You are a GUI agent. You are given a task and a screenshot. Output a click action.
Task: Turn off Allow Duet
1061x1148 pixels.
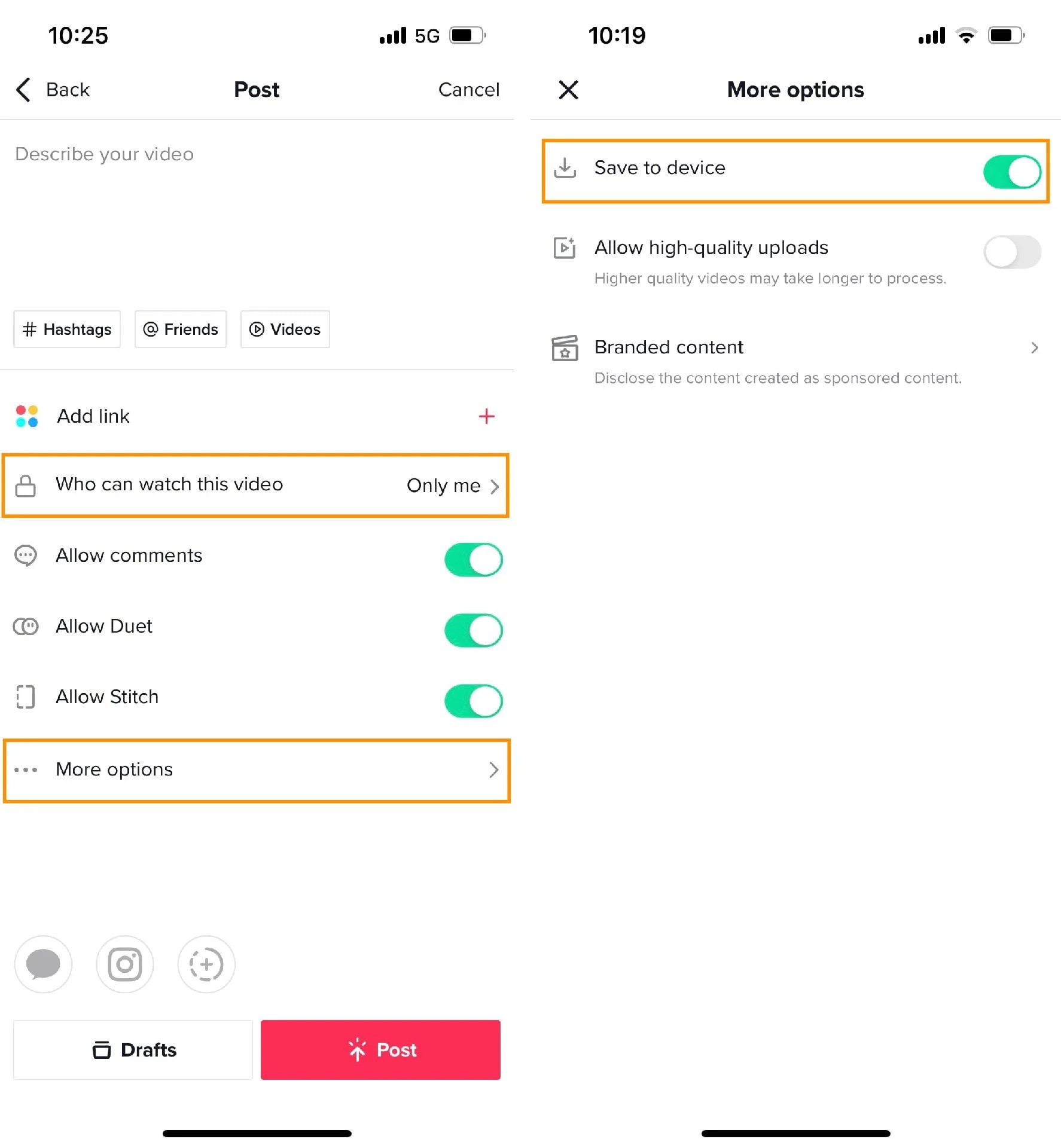pos(473,630)
